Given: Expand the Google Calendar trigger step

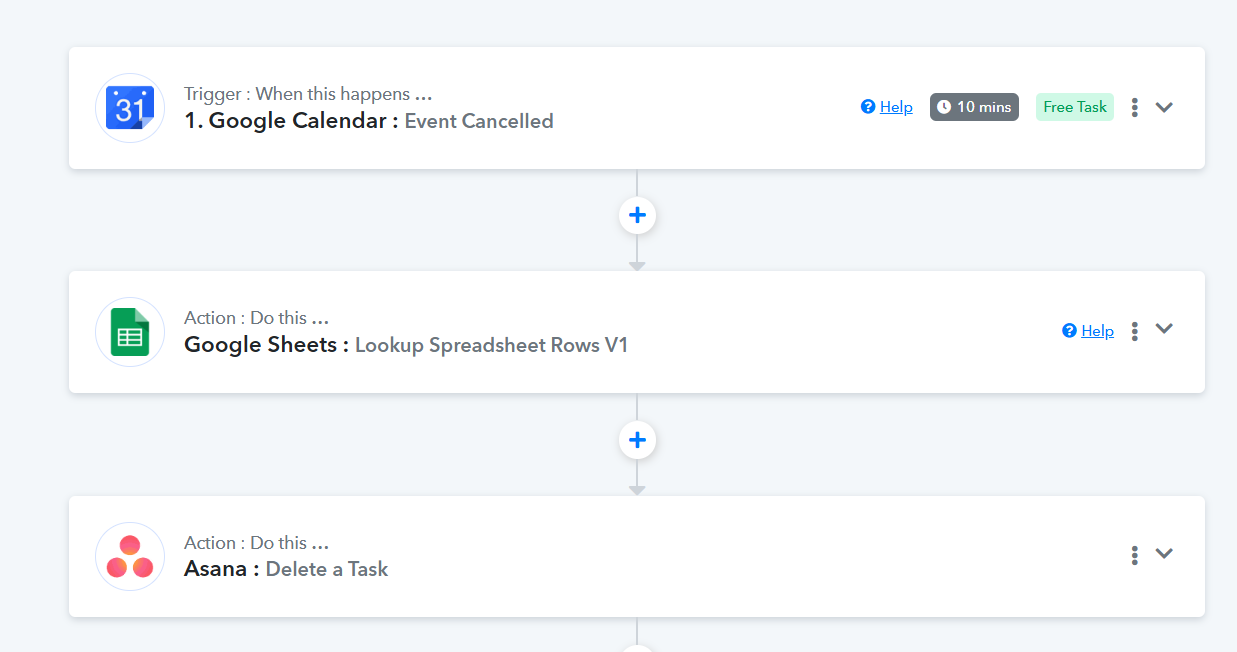Looking at the screenshot, I should [x=1164, y=107].
